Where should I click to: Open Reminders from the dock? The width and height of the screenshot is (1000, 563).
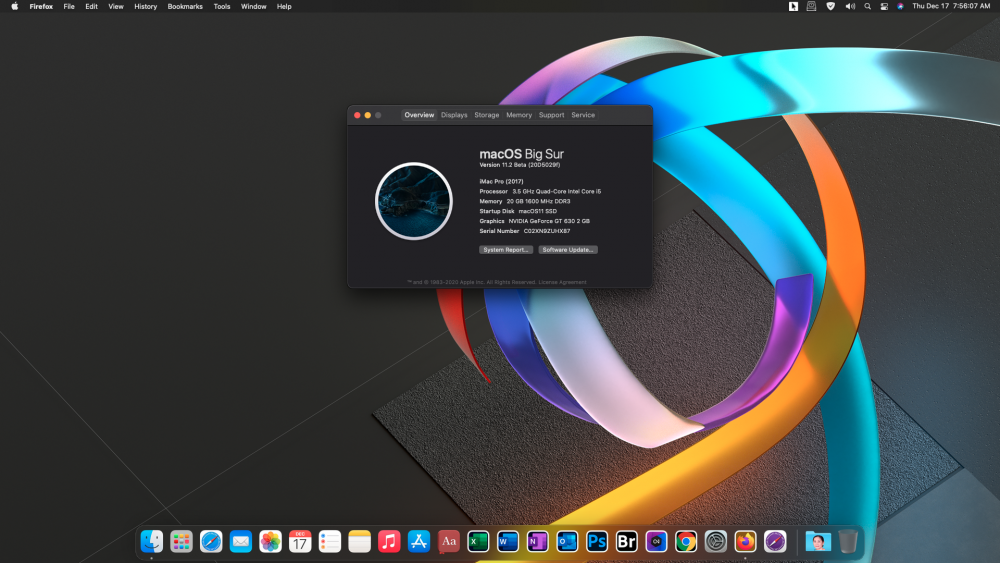330,541
